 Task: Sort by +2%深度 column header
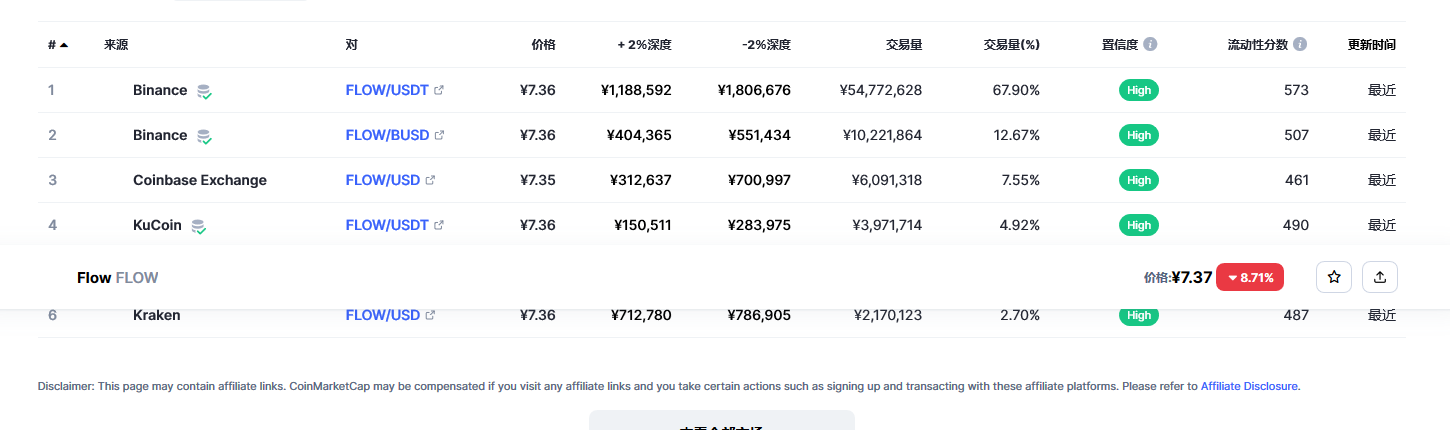(644, 45)
